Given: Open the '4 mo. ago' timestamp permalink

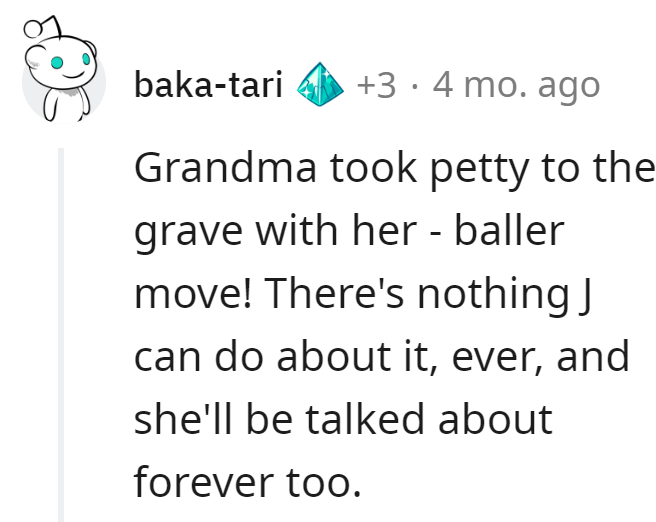Looking at the screenshot, I should tap(516, 86).
